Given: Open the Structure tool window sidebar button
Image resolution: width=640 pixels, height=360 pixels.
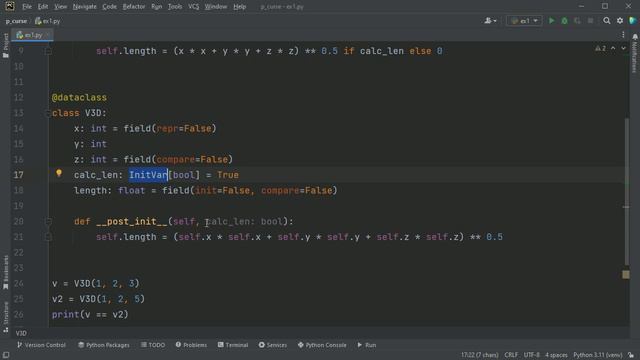Looking at the screenshot, I should pos(5,317).
